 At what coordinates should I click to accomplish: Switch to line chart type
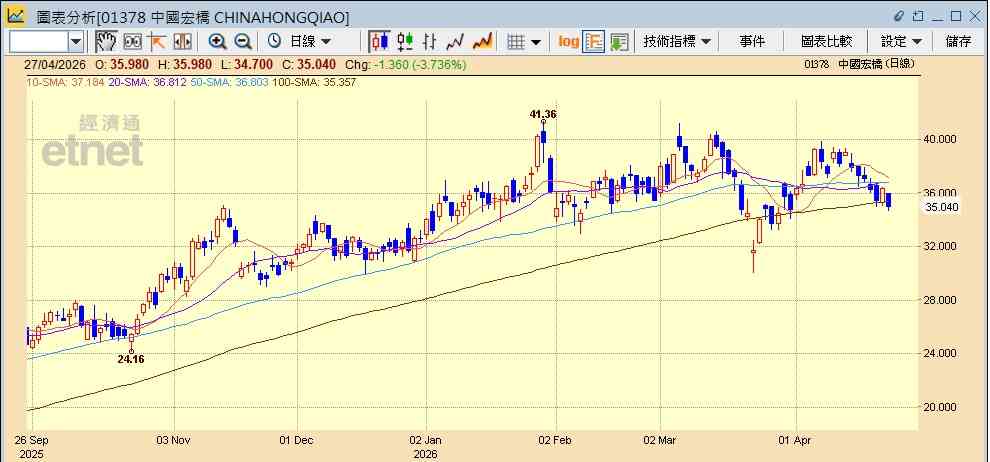pos(455,42)
